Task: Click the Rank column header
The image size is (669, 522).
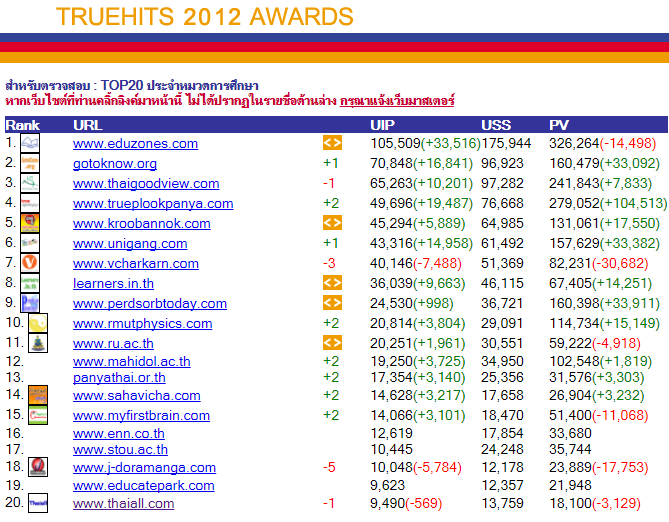Action: [x=22, y=125]
